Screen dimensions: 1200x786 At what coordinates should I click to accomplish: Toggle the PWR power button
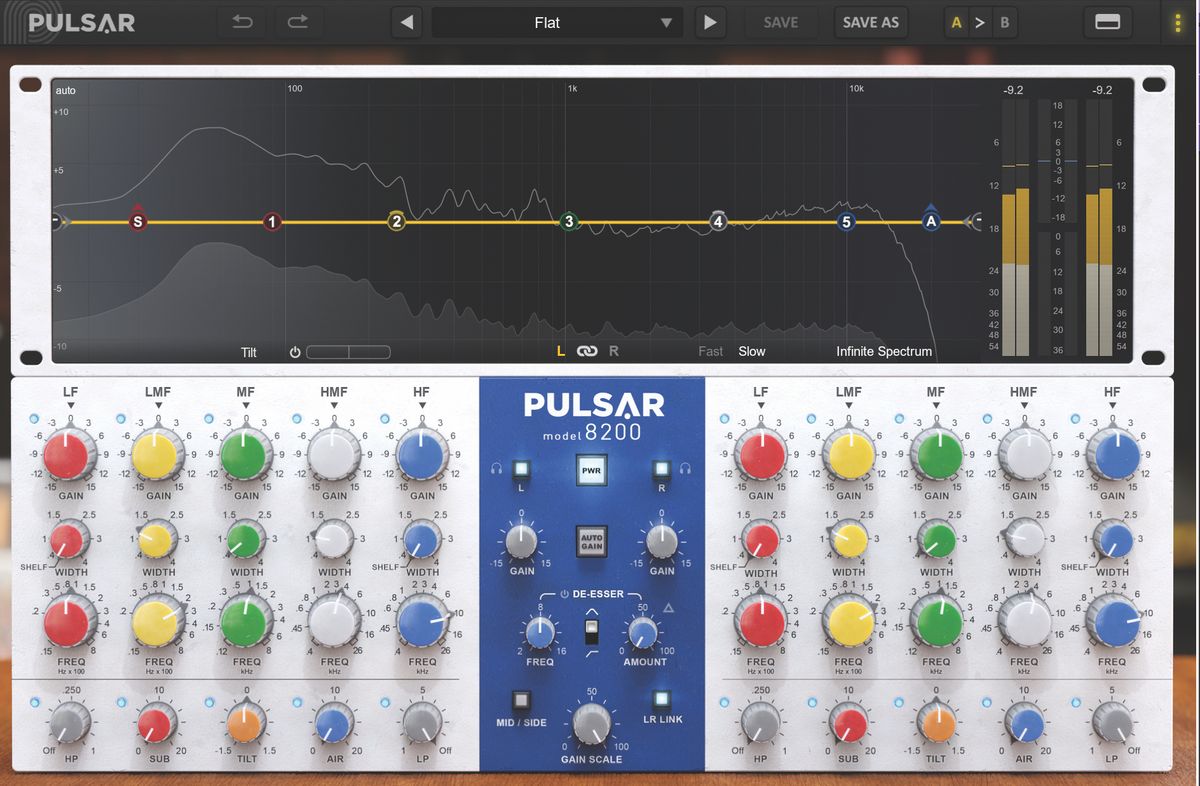pyautogui.click(x=592, y=470)
